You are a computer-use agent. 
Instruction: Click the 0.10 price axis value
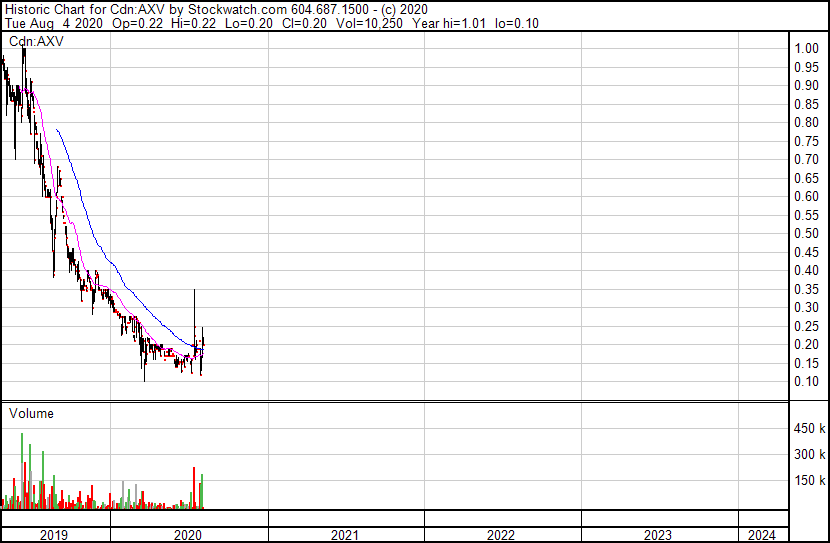tap(807, 382)
